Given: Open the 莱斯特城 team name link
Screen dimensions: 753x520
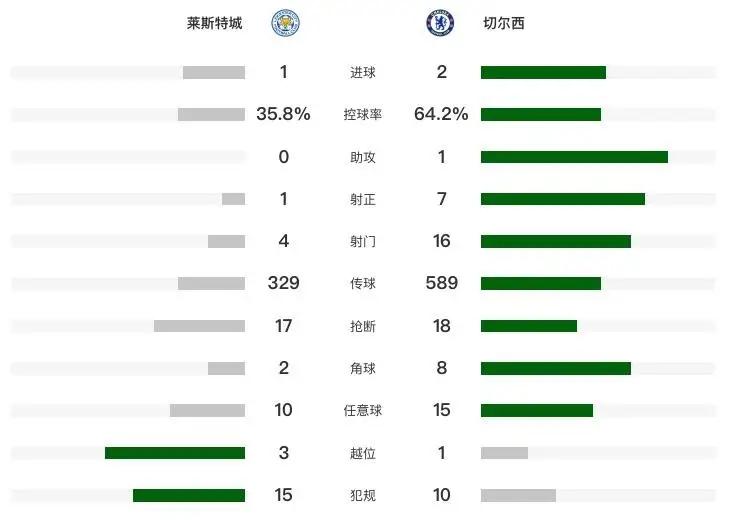Looking at the screenshot, I should [x=215, y=23].
